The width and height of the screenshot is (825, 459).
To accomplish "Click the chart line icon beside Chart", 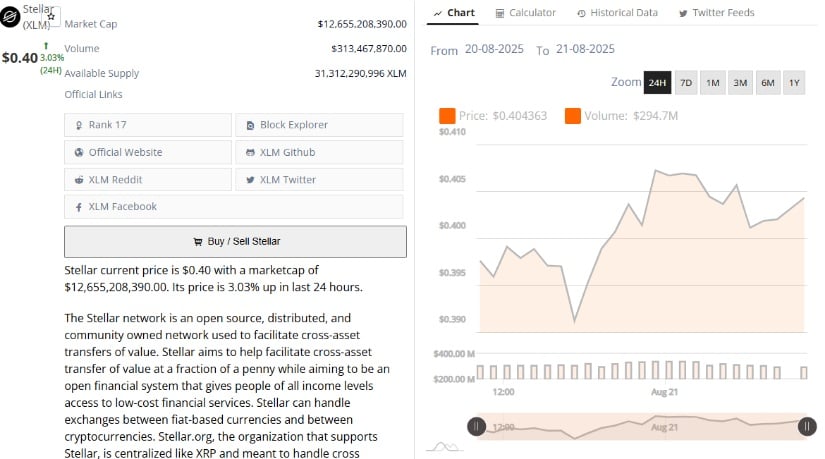I will pos(438,13).
